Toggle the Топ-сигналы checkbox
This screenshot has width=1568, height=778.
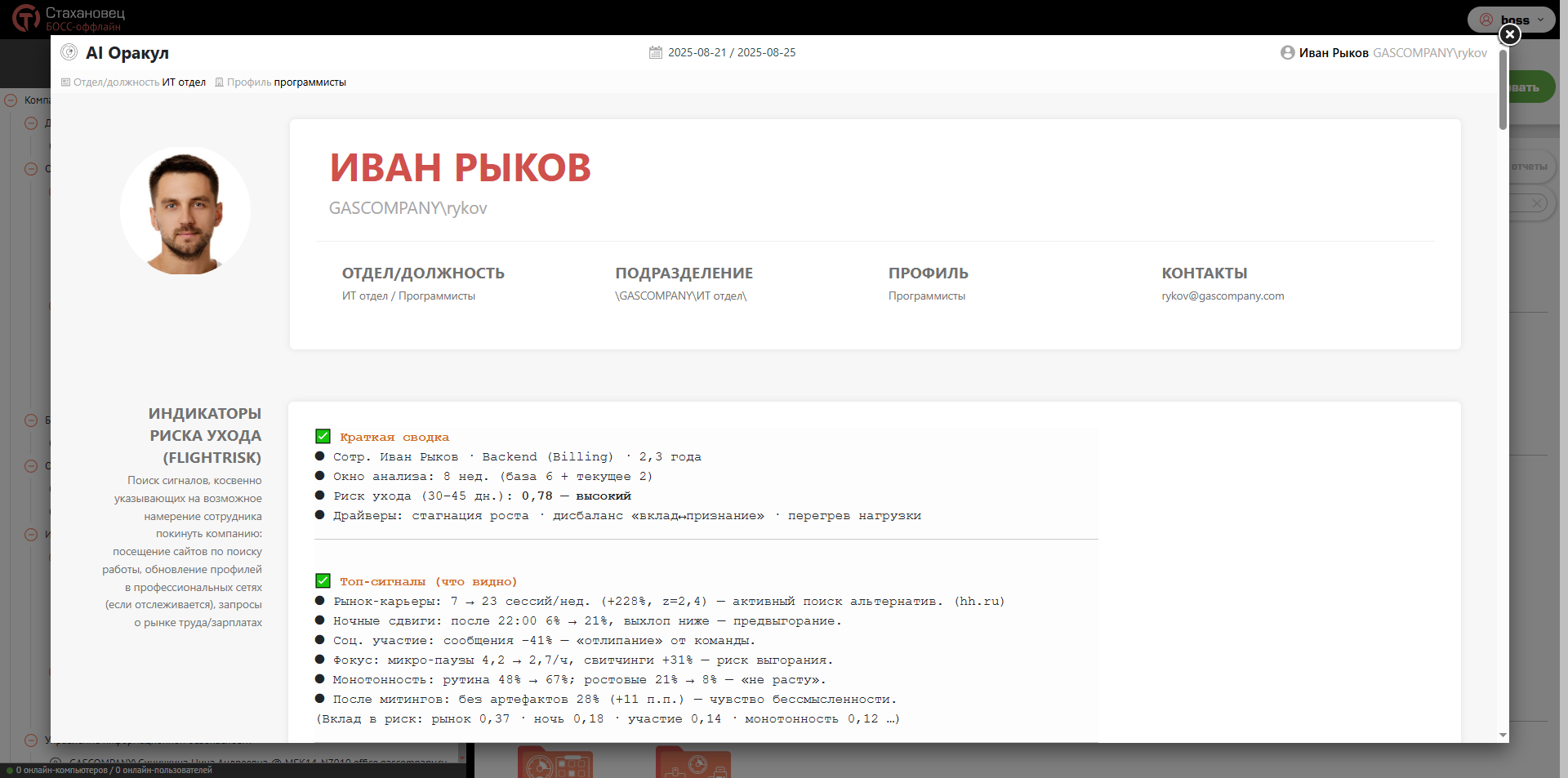click(323, 581)
